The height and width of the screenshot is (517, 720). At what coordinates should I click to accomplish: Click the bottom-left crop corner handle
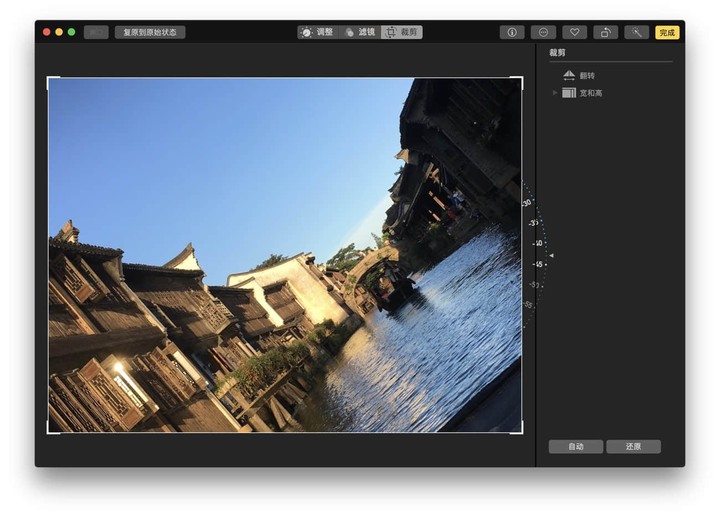pos(49,431)
